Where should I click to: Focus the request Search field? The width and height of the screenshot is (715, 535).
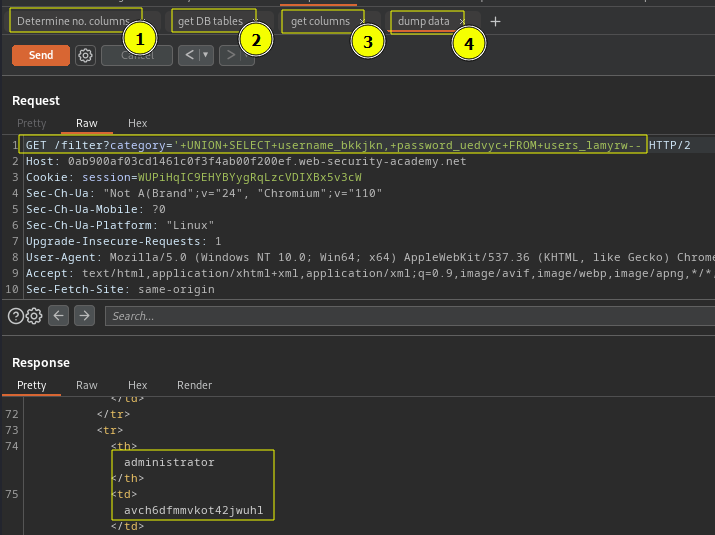[x=409, y=316]
